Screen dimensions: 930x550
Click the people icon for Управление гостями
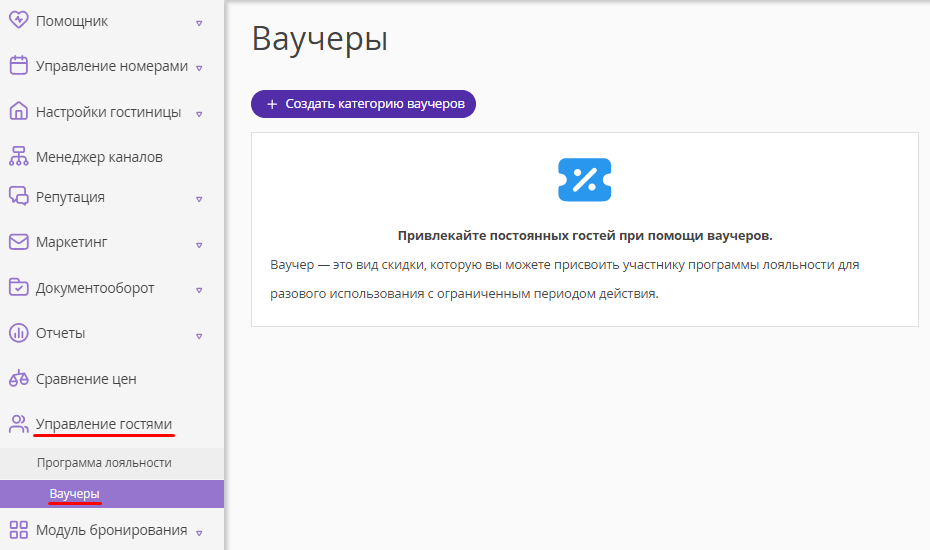coord(18,424)
